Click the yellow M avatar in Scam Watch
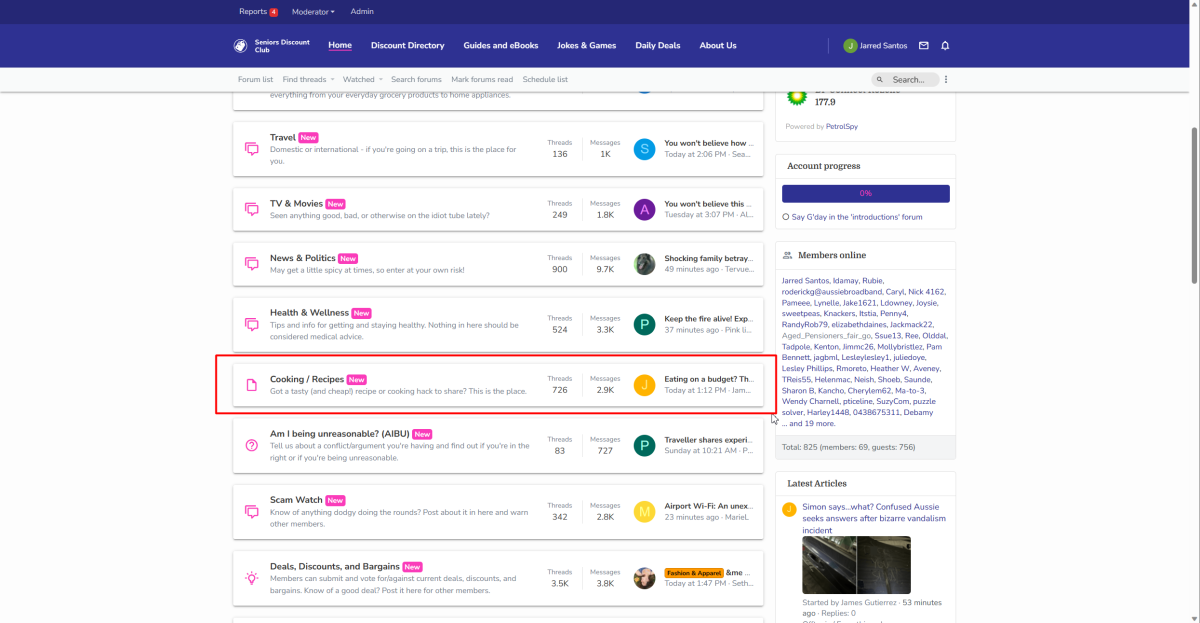1200x623 pixels. click(x=645, y=512)
